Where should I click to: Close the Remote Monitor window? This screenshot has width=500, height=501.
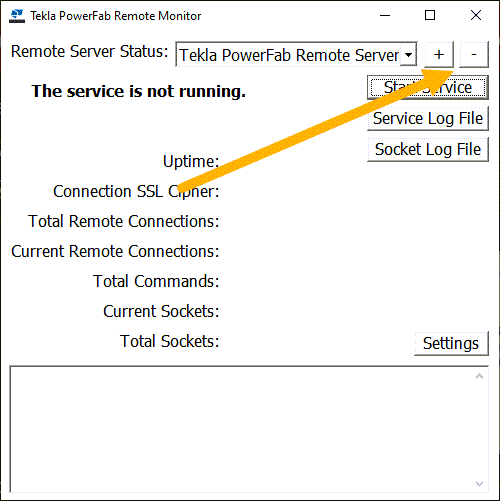coord(476,16)
